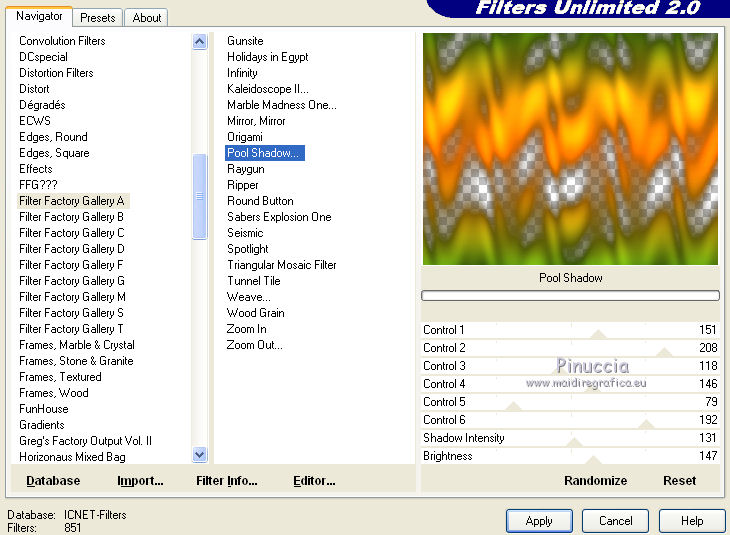This screenshot has width=730, height=535.
Task: Select Gradients category
Action: 42,425
